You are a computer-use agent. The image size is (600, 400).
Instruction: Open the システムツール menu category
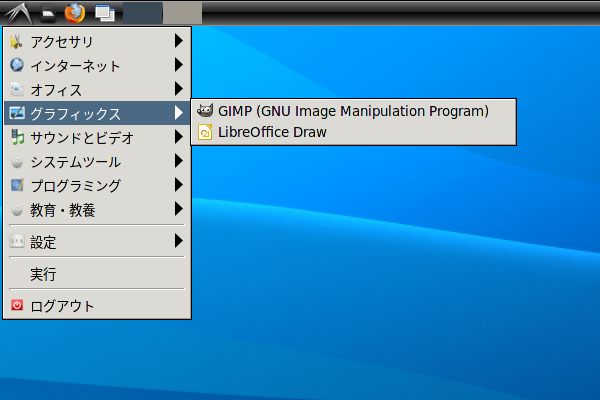click(97, 161)
